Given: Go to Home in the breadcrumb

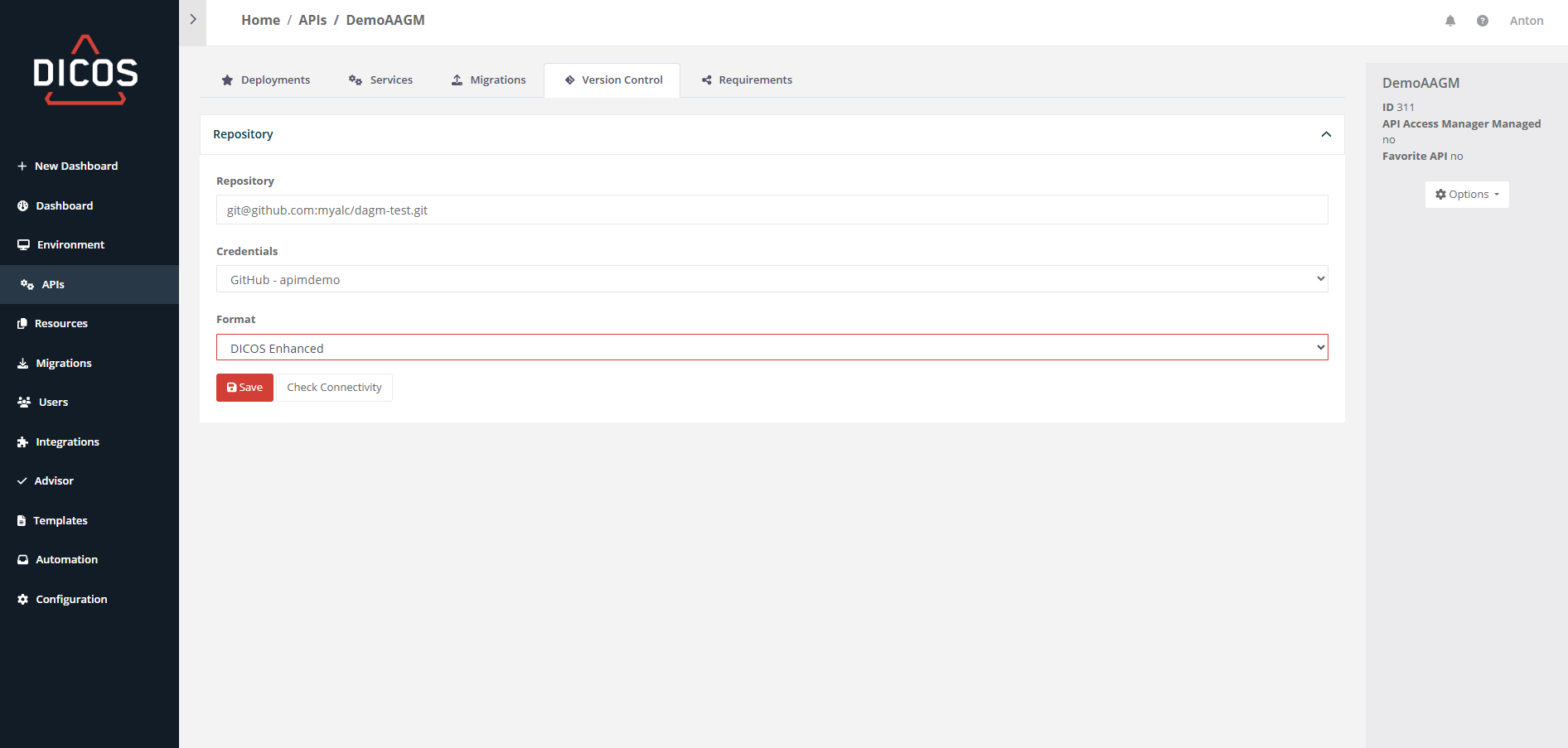Looking at the screenshot, I should point(260,21).
